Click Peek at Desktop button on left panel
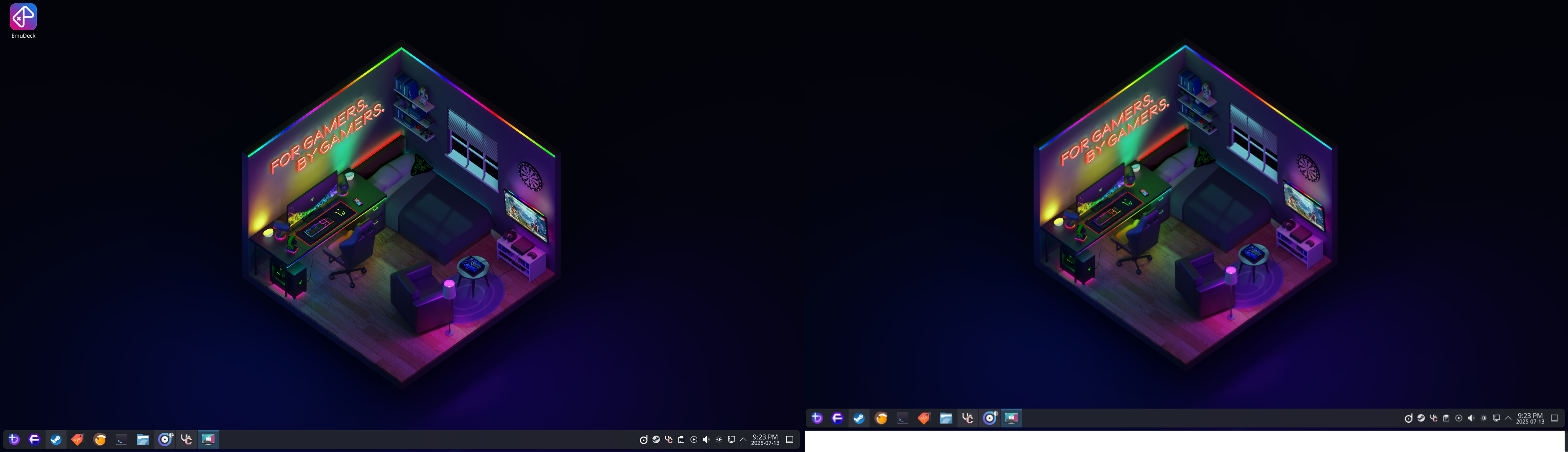 click(790, 439)
